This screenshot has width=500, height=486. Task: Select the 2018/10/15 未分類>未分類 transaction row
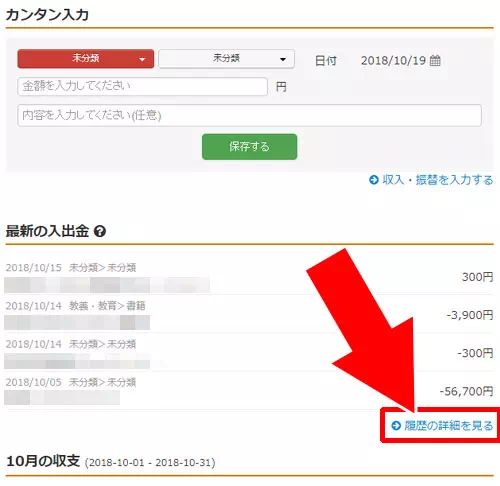[249, 276]
